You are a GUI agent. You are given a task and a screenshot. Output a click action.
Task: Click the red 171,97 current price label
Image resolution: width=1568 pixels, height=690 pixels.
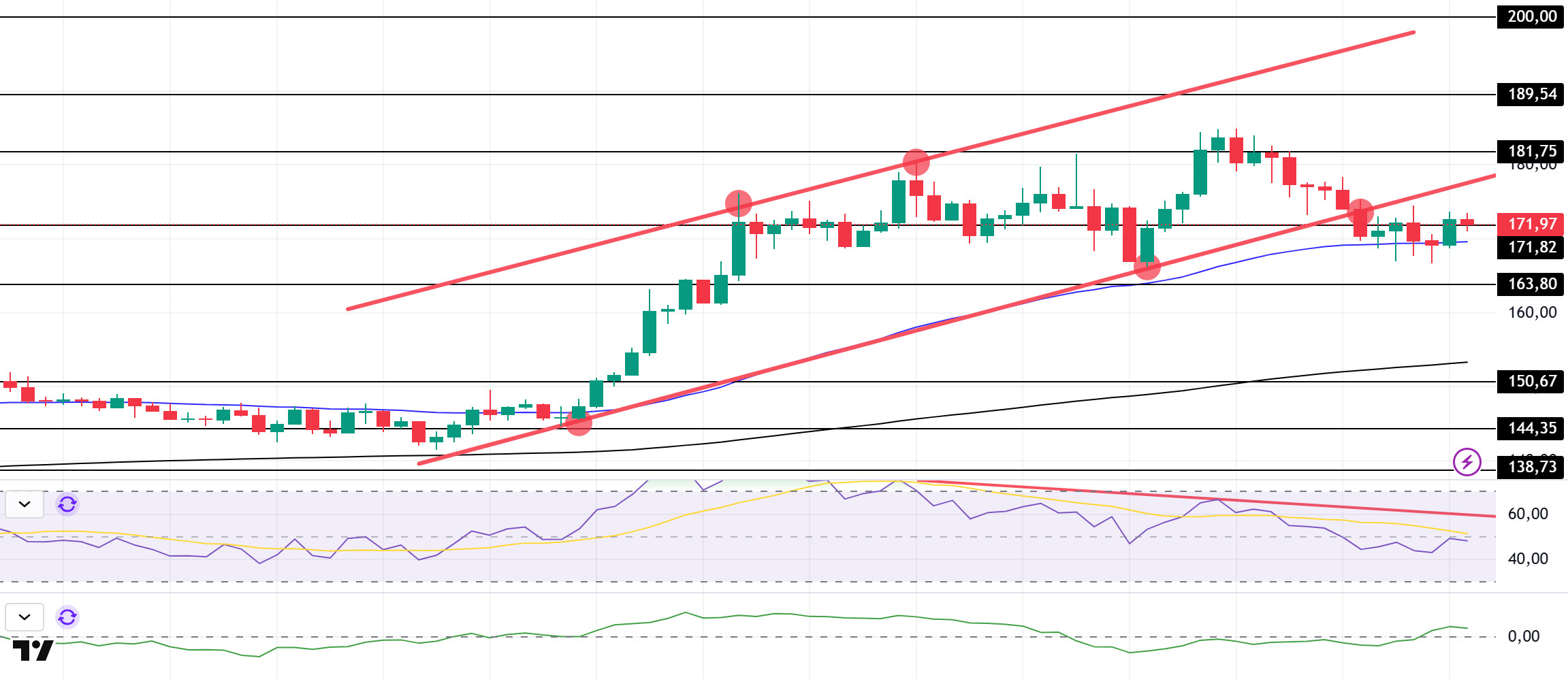click(1531, 224)
